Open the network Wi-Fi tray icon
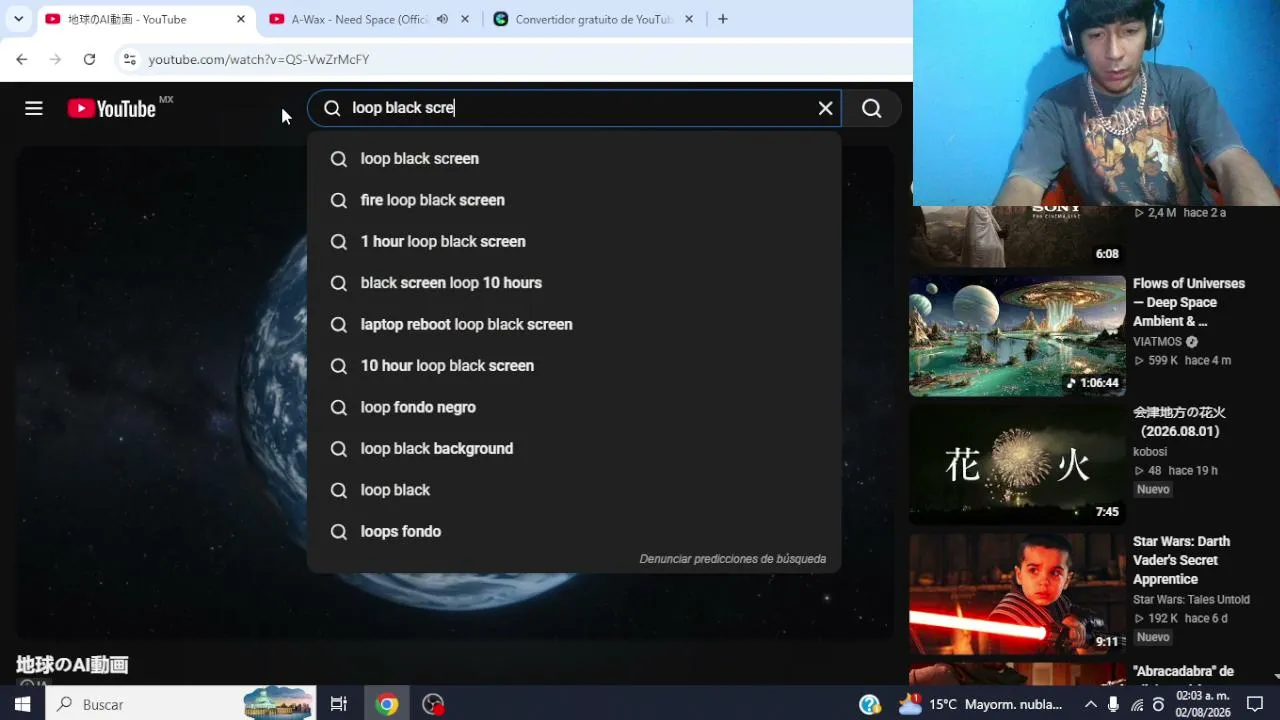 tap(1137, 704)
